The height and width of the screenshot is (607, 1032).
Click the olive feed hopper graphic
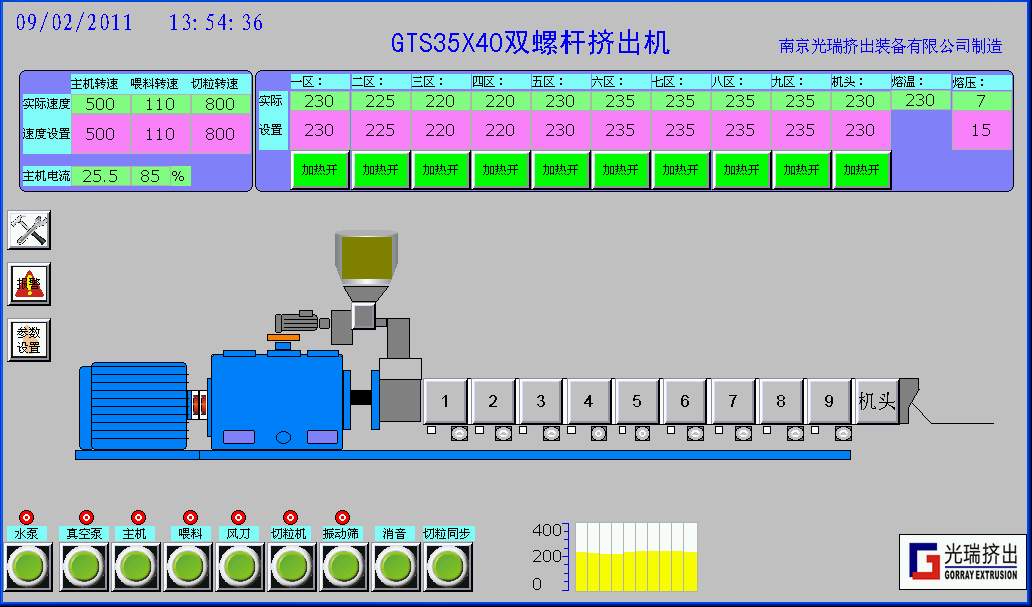coord(366,258)
